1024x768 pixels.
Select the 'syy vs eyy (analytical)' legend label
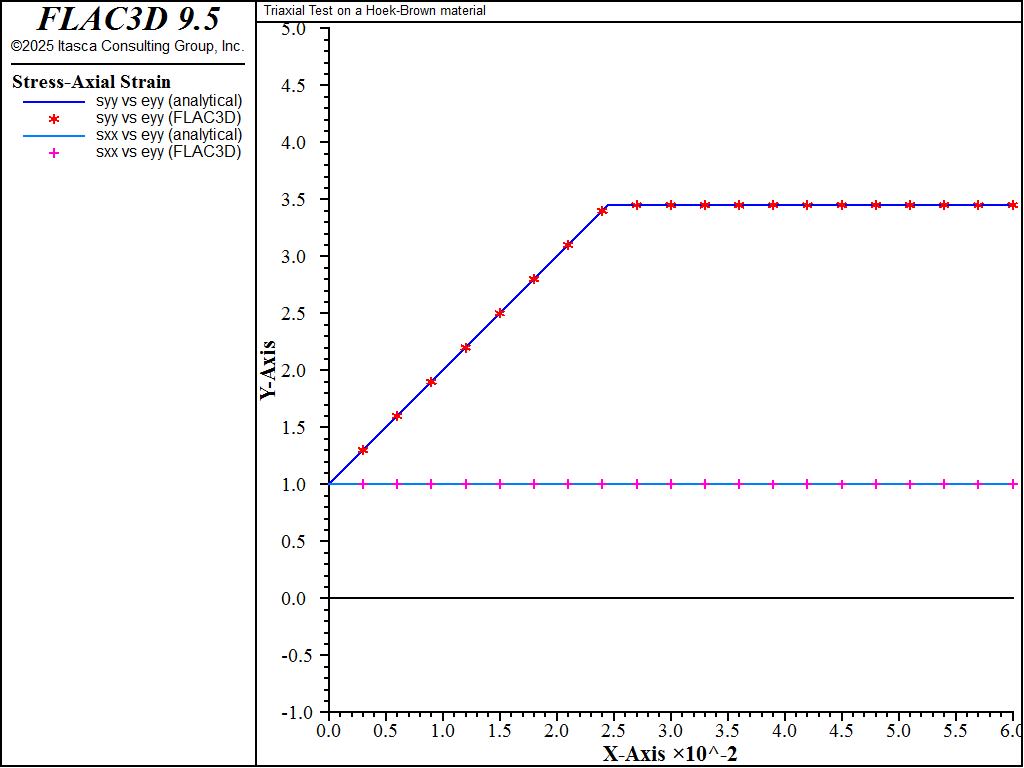(x=169, y=101)
